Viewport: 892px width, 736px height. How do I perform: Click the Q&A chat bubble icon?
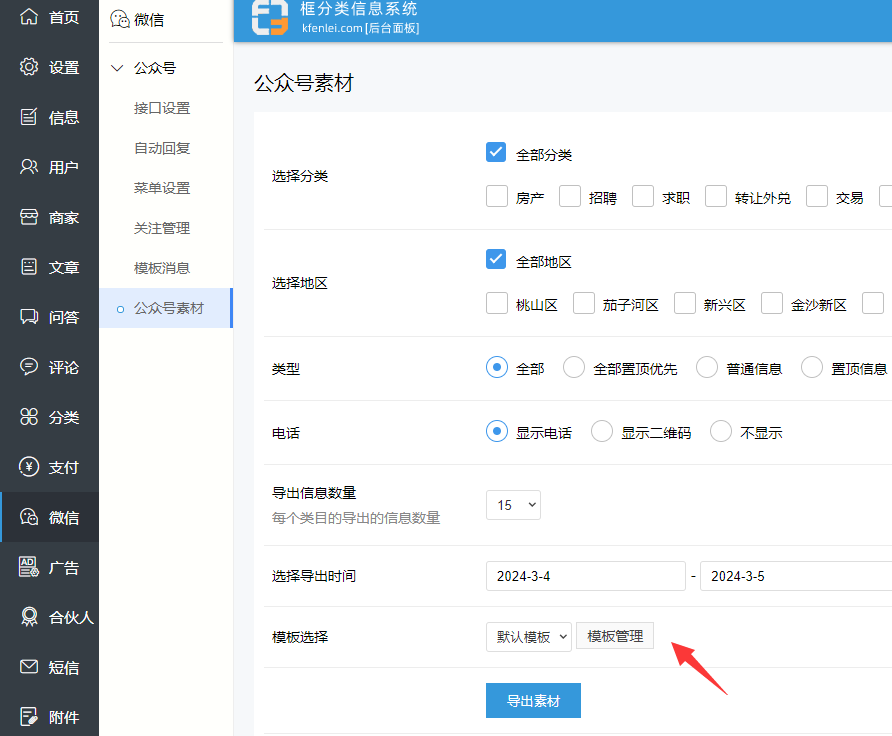click(x=29, y=317)
